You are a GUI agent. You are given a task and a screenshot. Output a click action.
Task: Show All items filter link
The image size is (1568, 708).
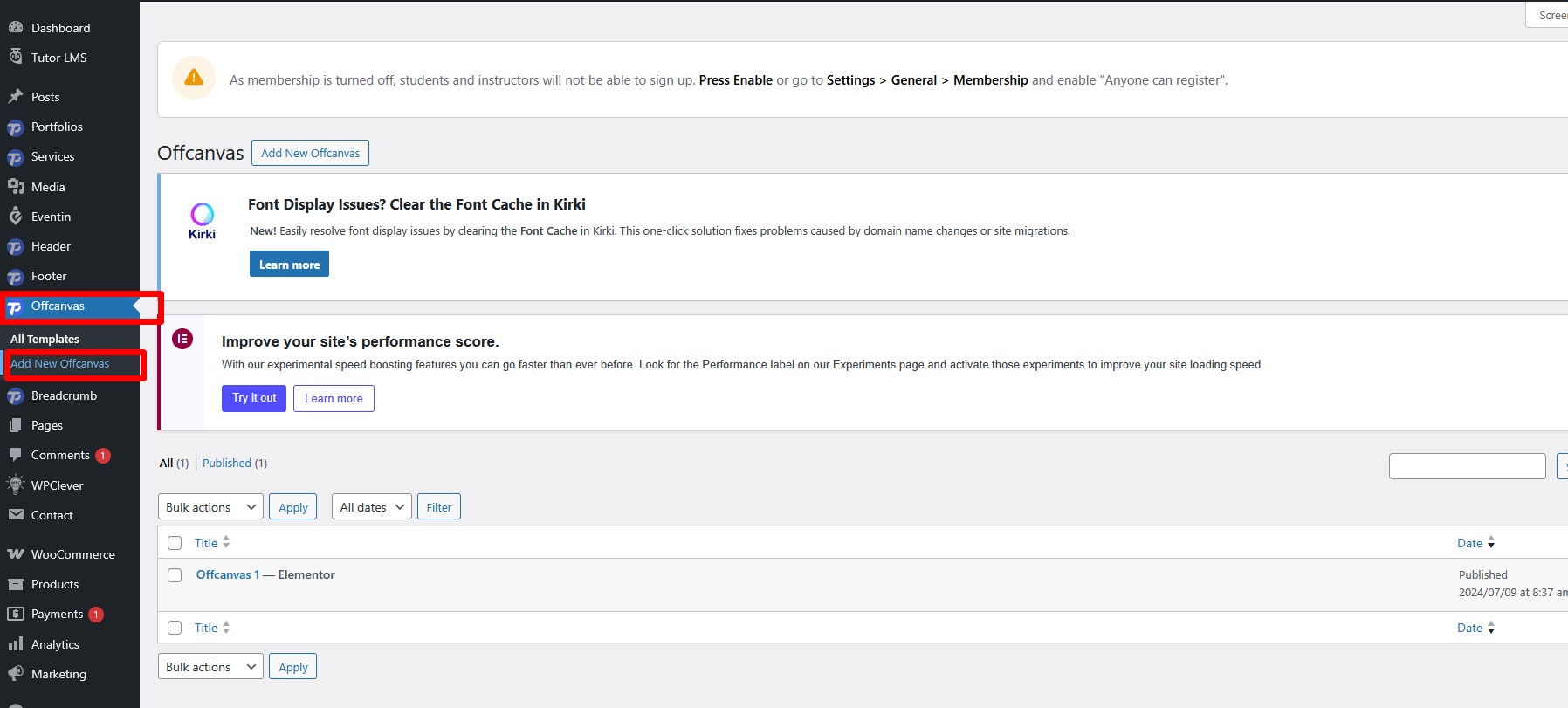click(x=166, y=463)
